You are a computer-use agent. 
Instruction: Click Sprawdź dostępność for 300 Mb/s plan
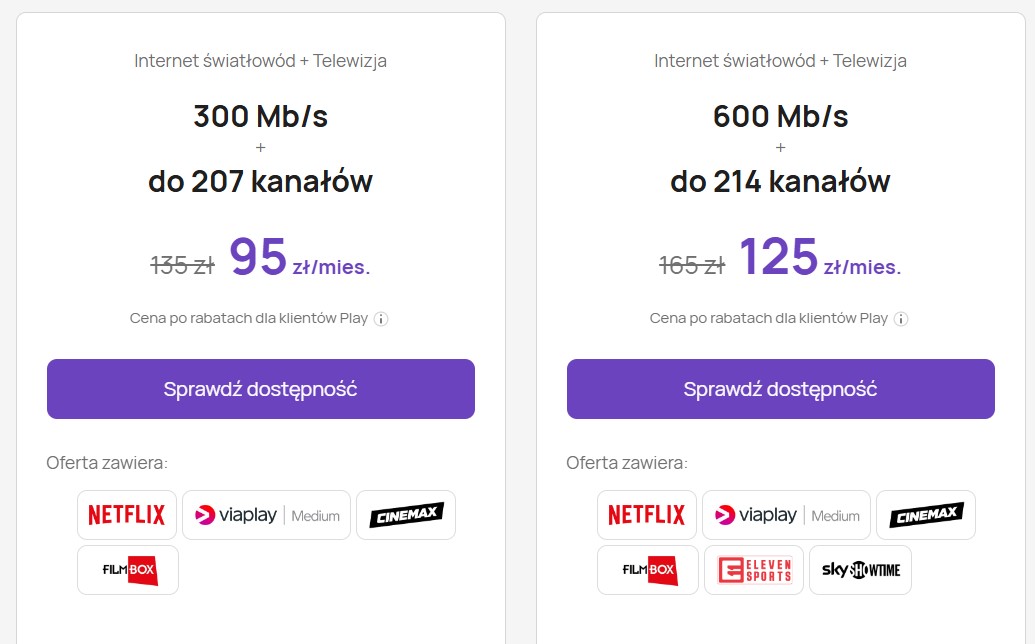(261, 389)
